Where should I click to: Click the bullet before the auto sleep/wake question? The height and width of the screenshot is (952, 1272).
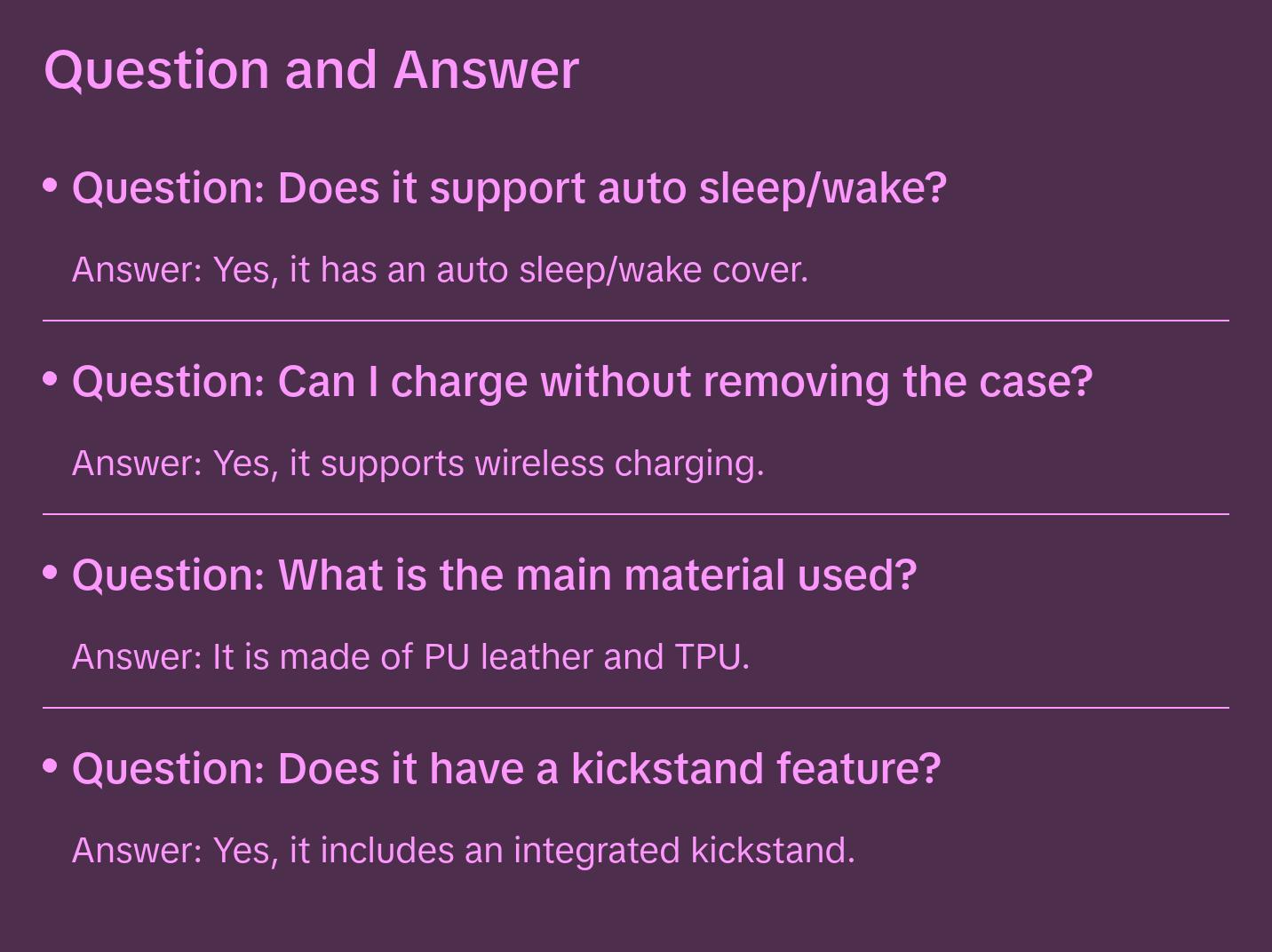click(51, 186)
